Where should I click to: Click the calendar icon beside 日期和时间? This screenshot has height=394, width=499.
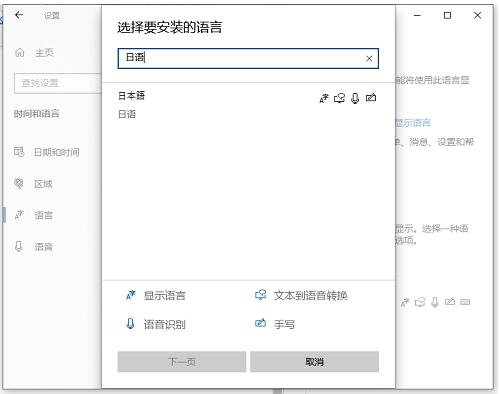pyautogui.click(x=19, y=152)
